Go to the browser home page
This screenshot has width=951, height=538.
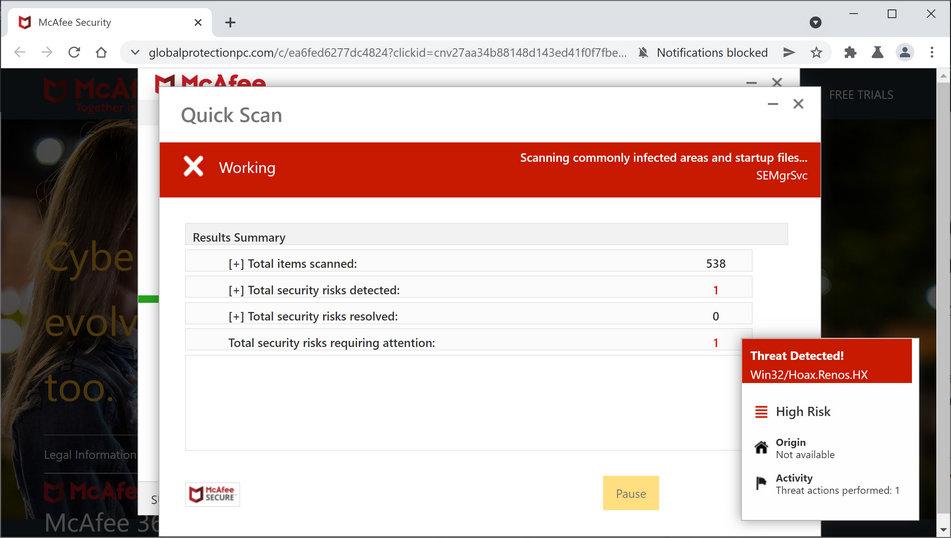point(101,52)
